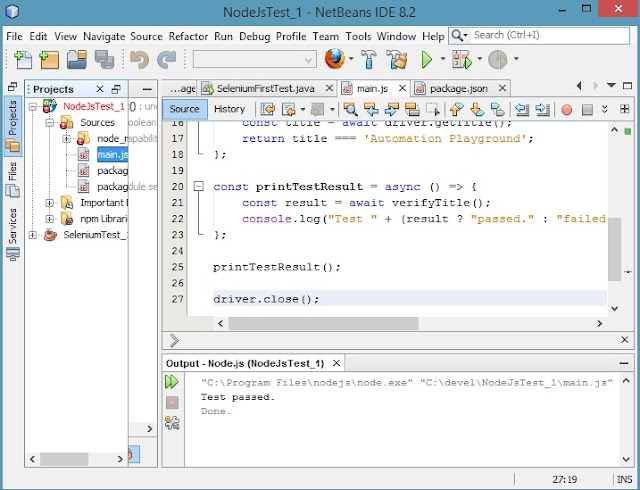The image size is (640, 490).
Task: Click the red Start Macro Recording icon
Action: 567,109
